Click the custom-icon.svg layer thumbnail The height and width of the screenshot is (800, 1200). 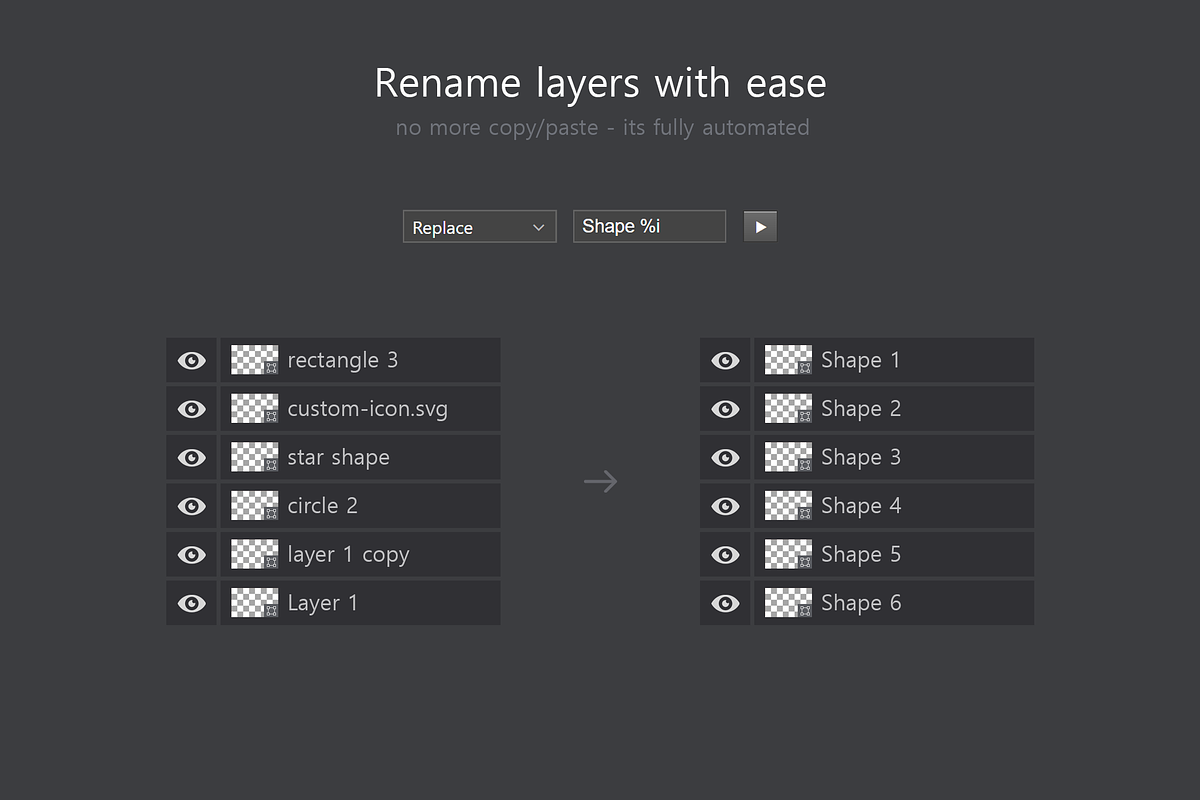[254, 408]
